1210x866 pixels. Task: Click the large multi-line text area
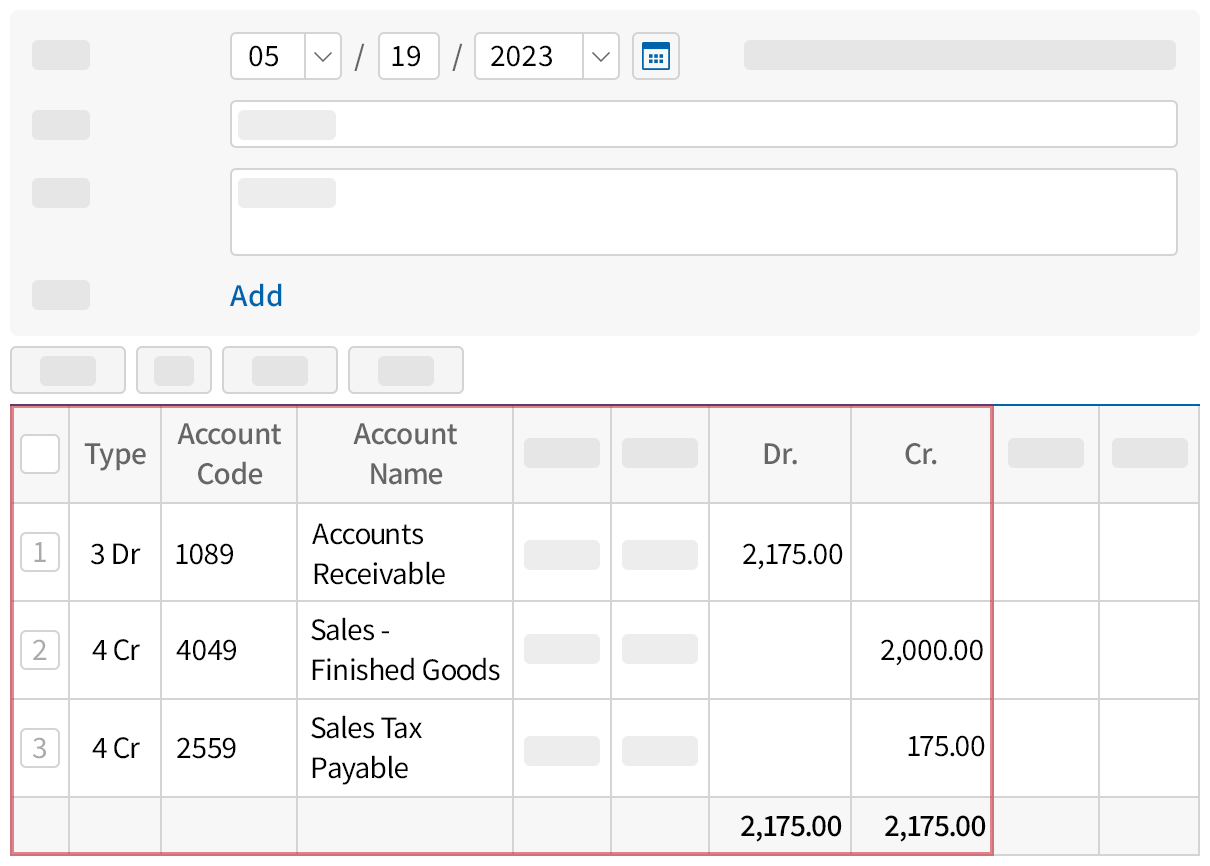[x=703, y=212]
